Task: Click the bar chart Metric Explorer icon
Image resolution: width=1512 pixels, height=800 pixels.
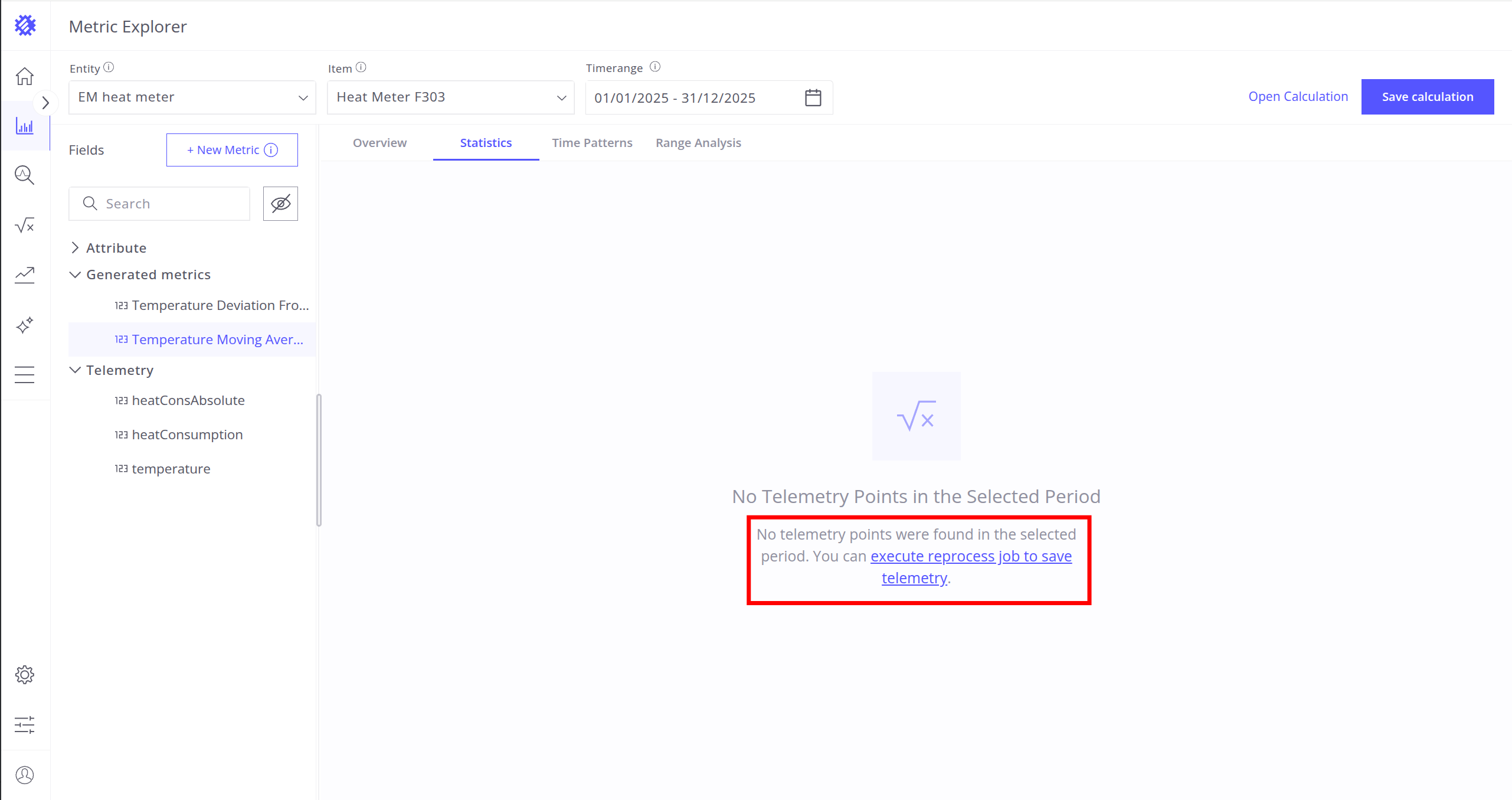Action: coord(25,126)
